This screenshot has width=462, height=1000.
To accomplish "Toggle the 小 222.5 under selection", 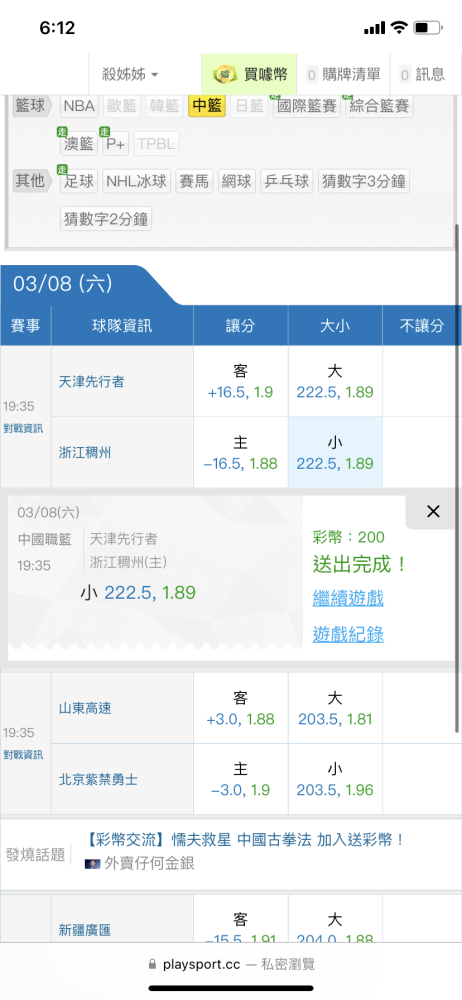I will (335, 453).
